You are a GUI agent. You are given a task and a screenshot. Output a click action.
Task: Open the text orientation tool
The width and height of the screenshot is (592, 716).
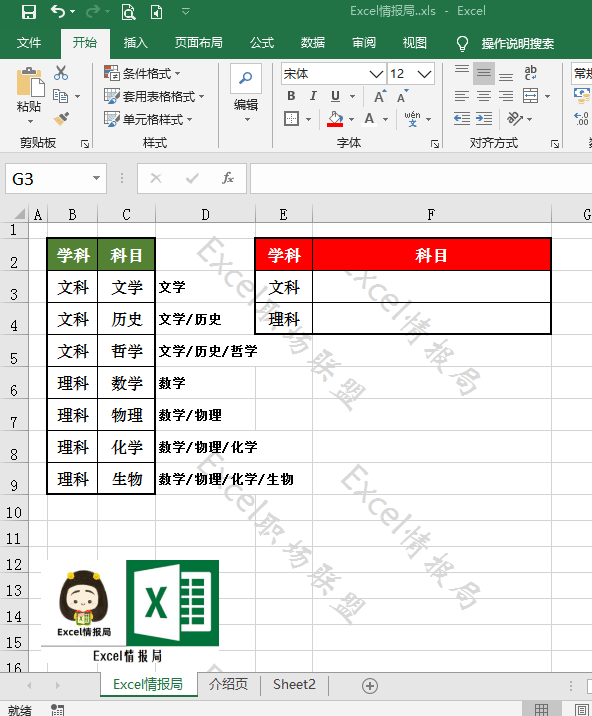515,119
